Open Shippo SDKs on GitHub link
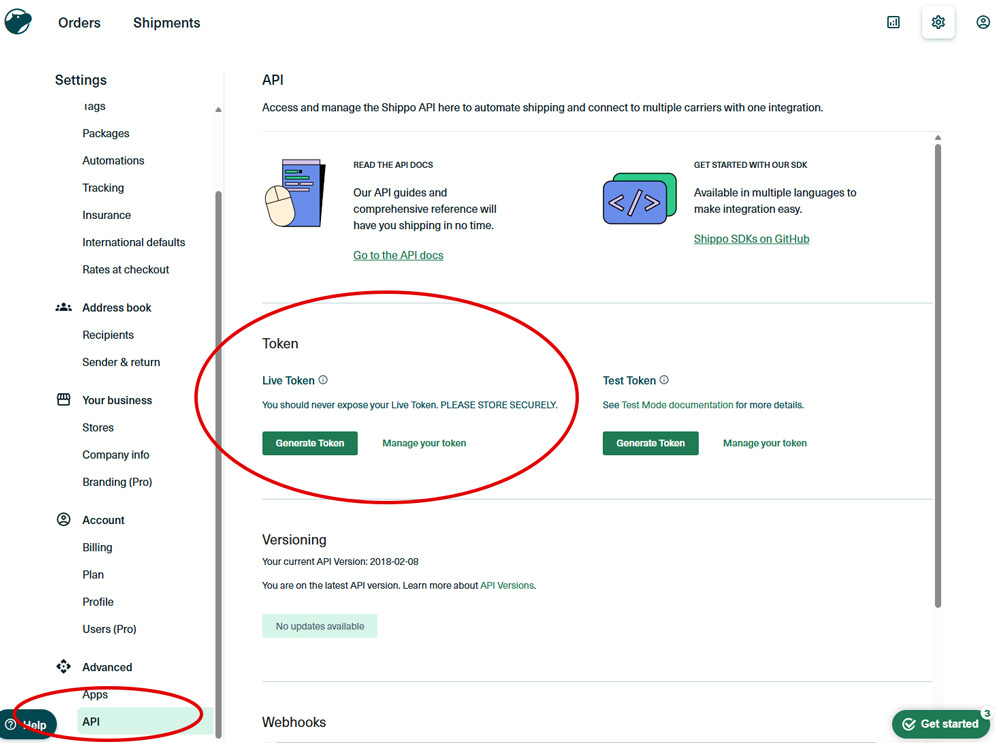The width and height of the screenshot is (1000, 743). (751, 239)
